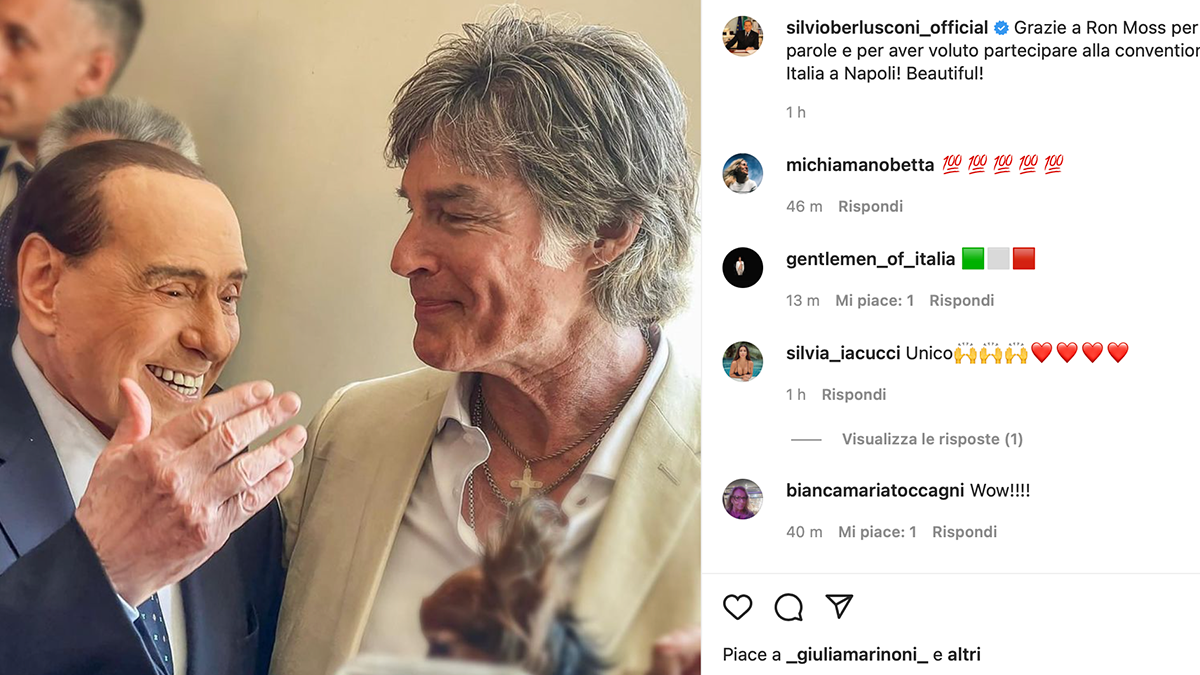Reply to gentlemen_of_italia's comment
Screen dimensions: 1200x675
point(961,300)
